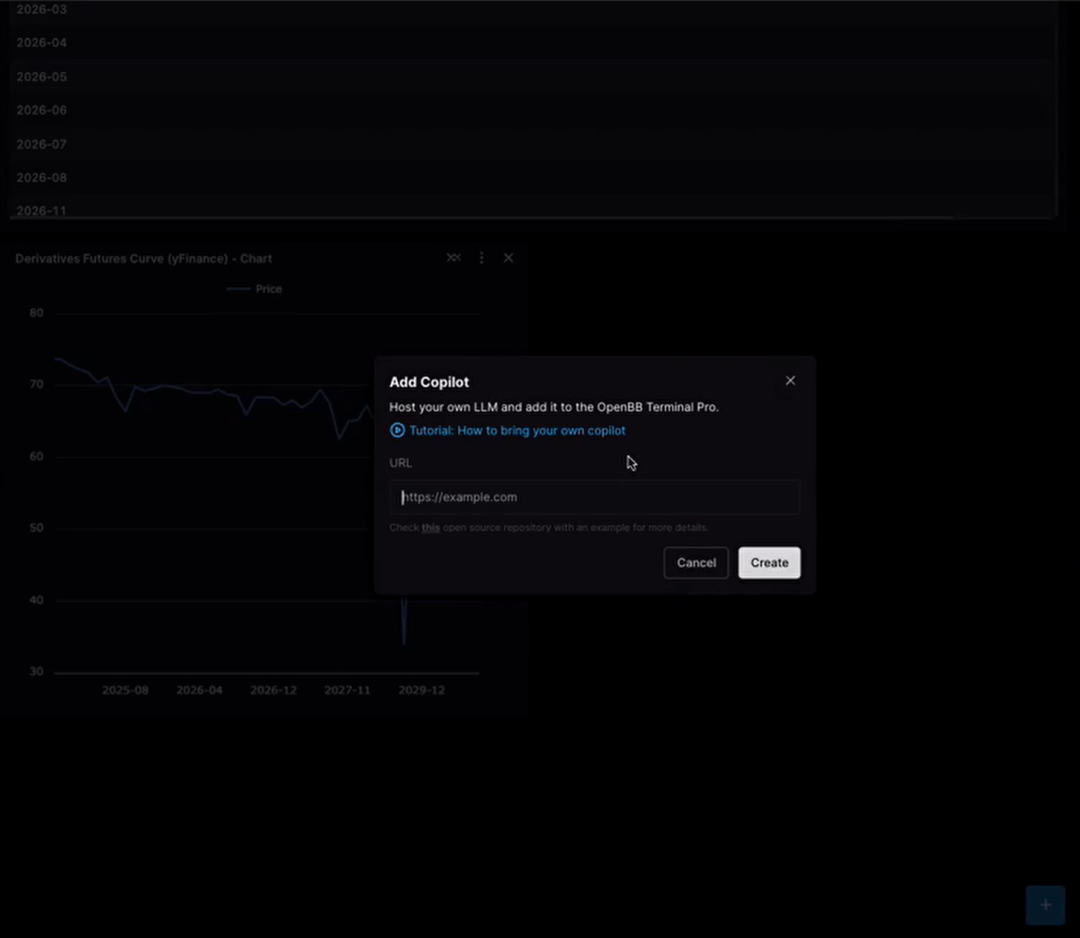This screenshot has width=1080, height=938.
Task: Collapse the Futures Curve chart widget
Action: click(x=453, y=258)
